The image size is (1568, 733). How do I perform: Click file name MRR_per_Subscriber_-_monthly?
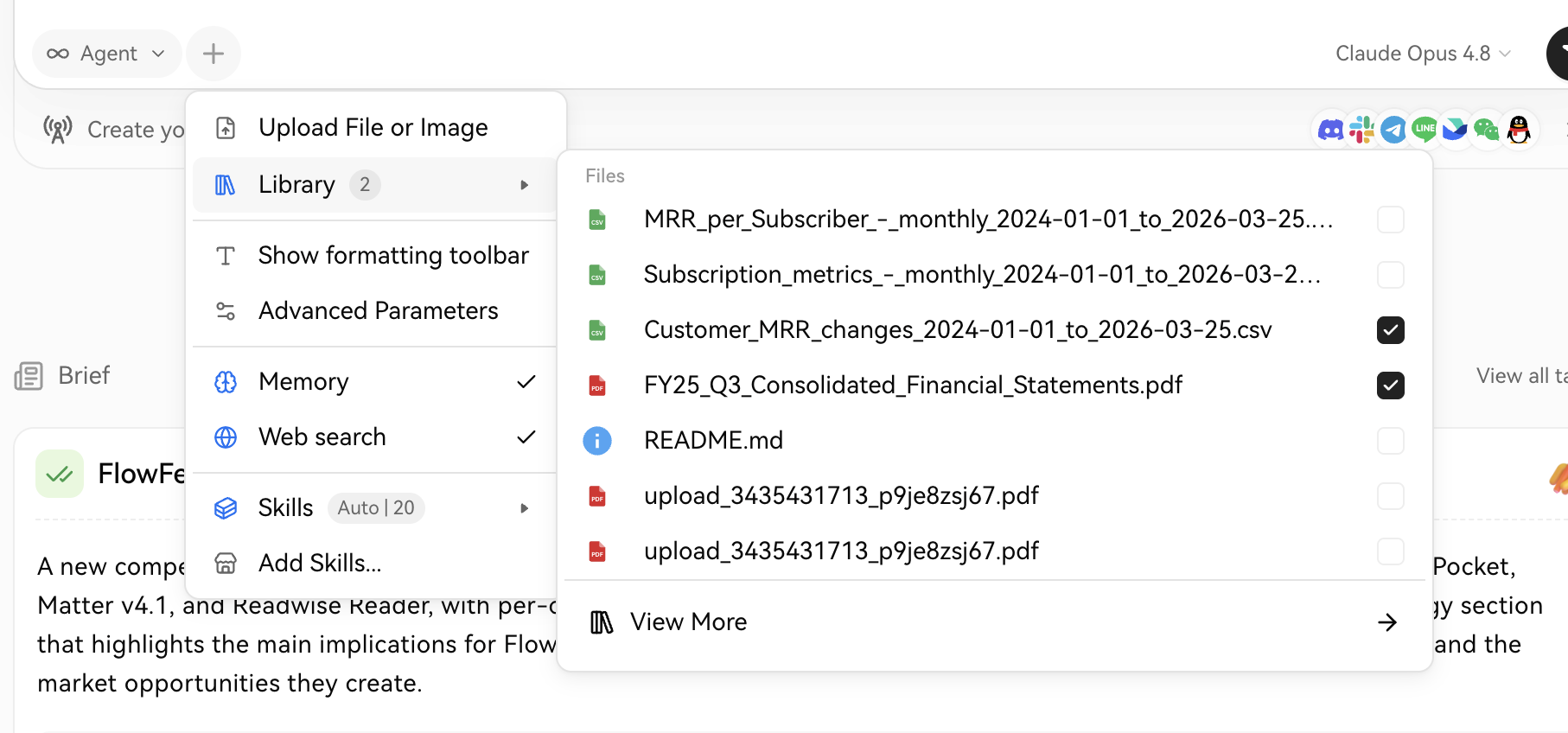tap(988, 220)
